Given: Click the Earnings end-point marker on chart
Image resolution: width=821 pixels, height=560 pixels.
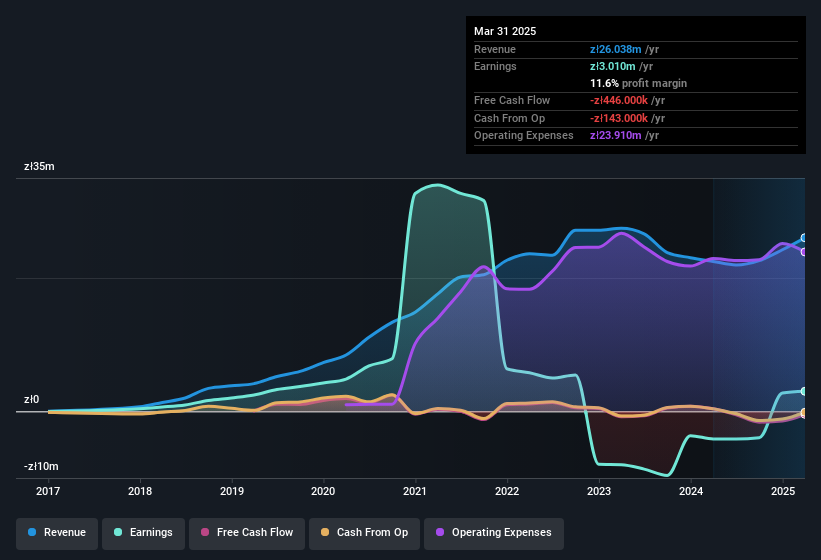Looking at the screenshot, I should click(x=804, y=391).
